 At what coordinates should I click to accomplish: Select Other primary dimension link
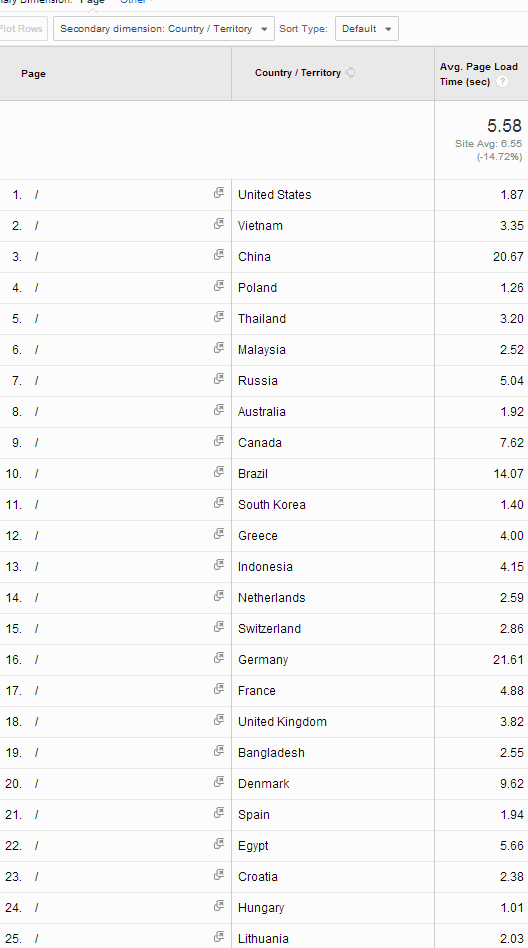pos(133,2)
